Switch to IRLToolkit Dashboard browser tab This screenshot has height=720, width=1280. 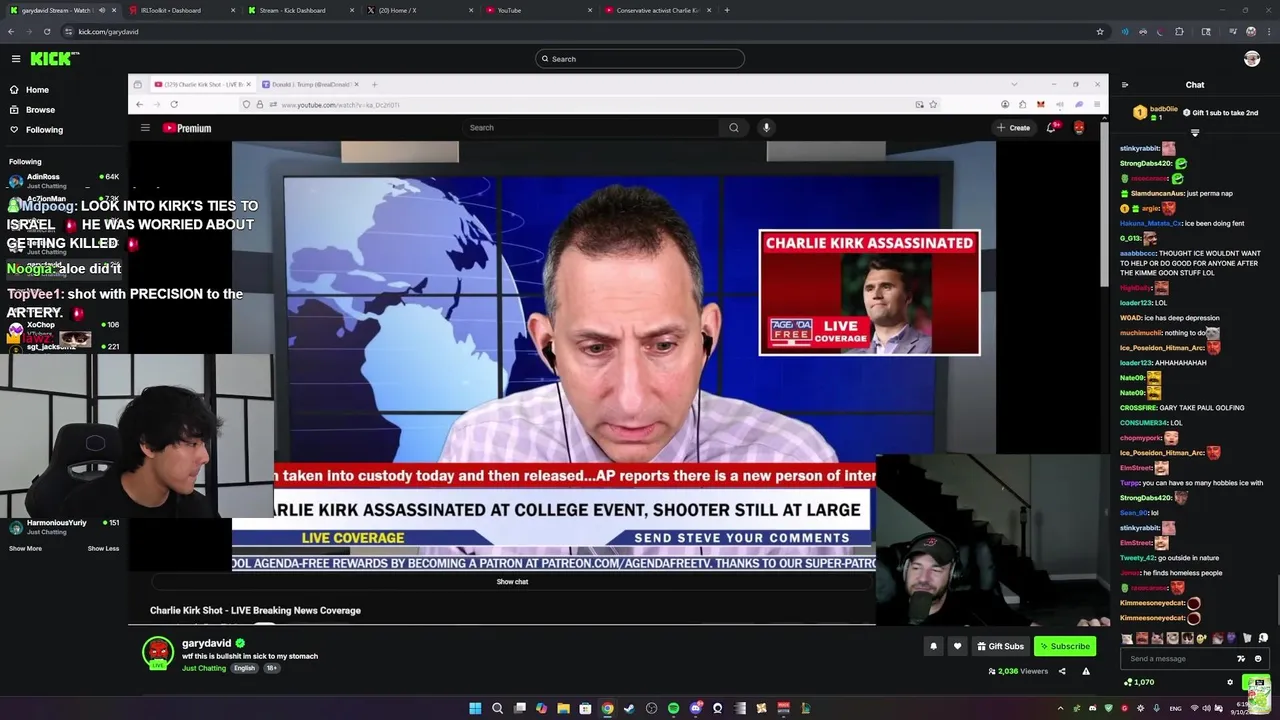tap(180, 10)
